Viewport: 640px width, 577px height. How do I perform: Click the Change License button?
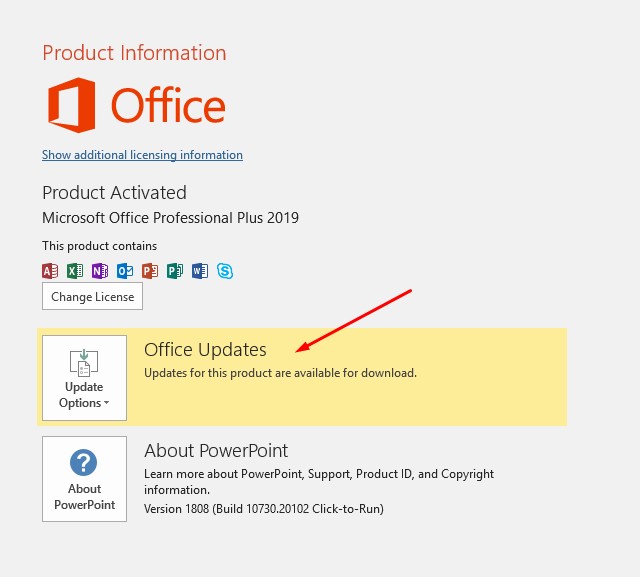pyautogui.click(x=92, y=296)
